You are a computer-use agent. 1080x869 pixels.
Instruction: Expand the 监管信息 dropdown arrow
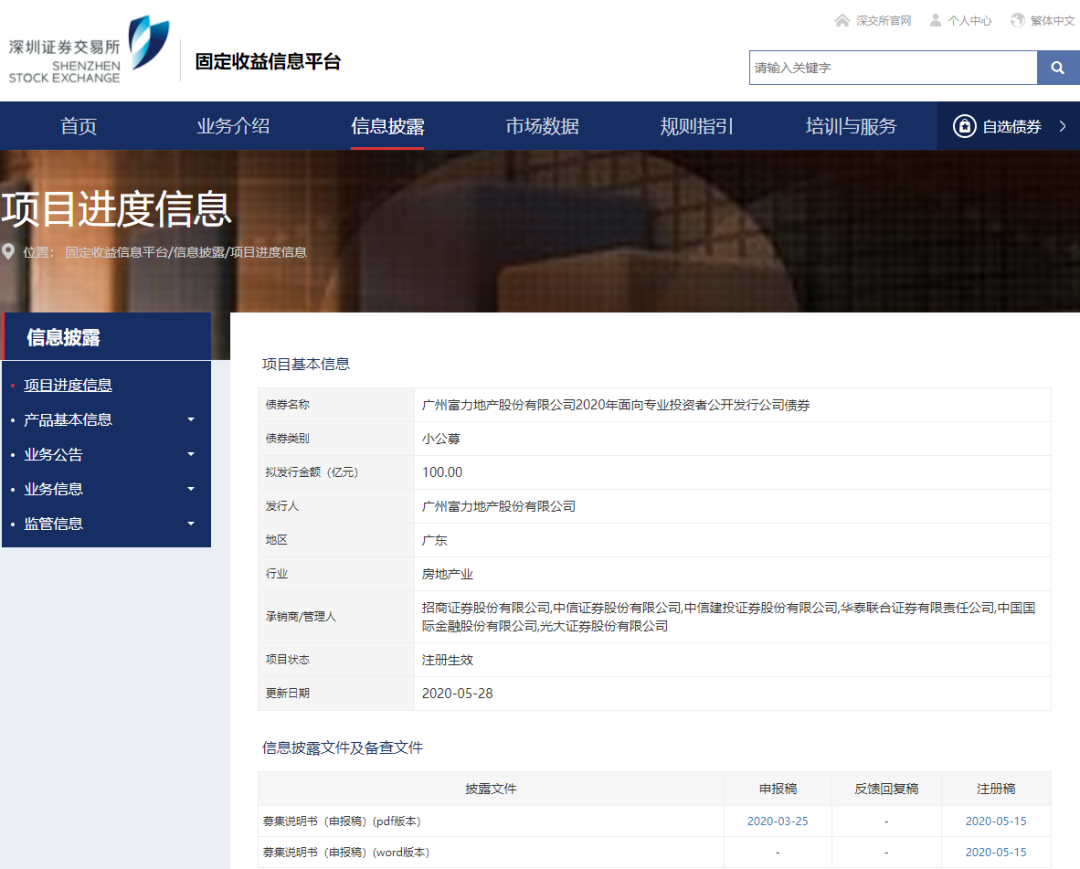point(191,523)
